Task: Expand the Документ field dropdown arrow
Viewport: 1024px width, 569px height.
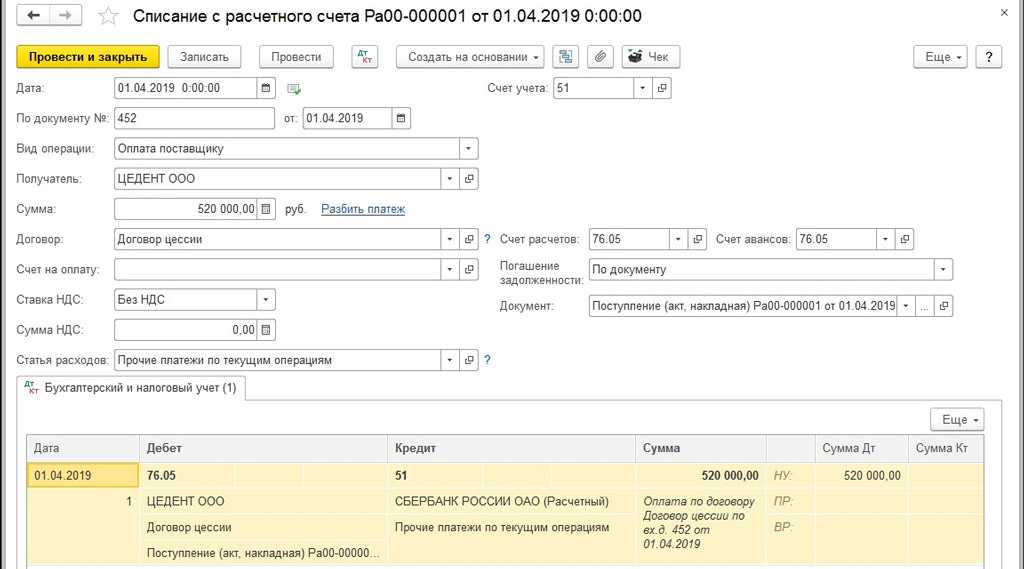Action: (906, 306)
